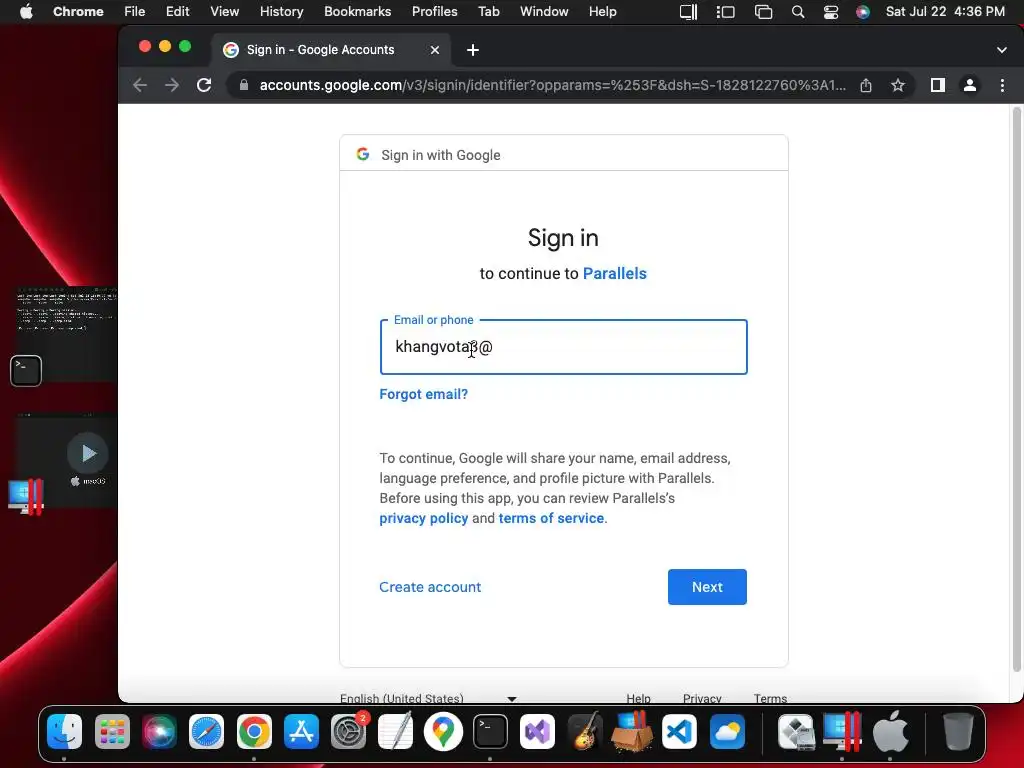Close the Sign in - Google Accounts tab
The image size is (1024, 768).
pos(435,50)
